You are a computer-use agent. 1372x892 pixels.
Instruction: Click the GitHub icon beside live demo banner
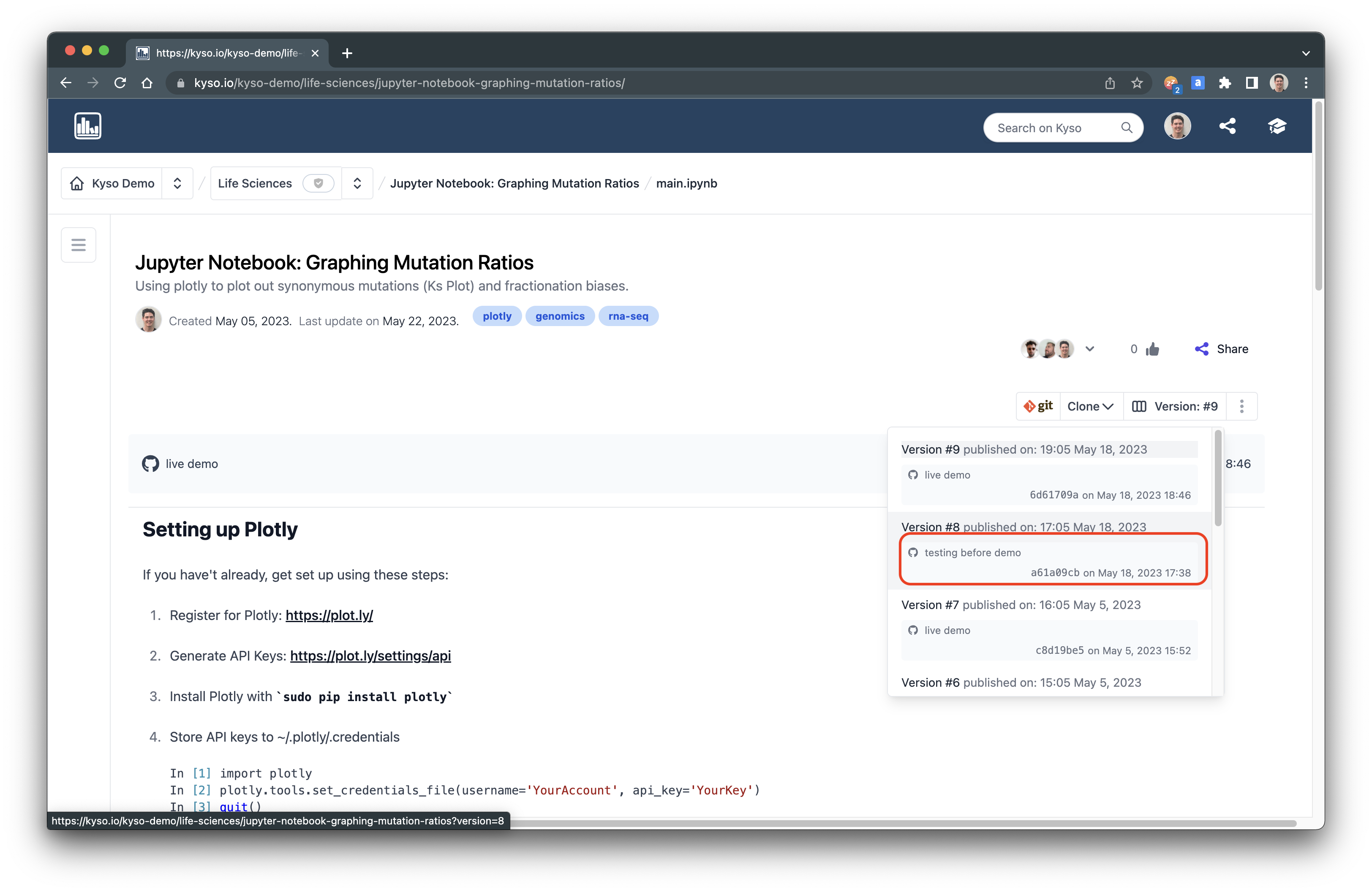(x=150, y=464)
